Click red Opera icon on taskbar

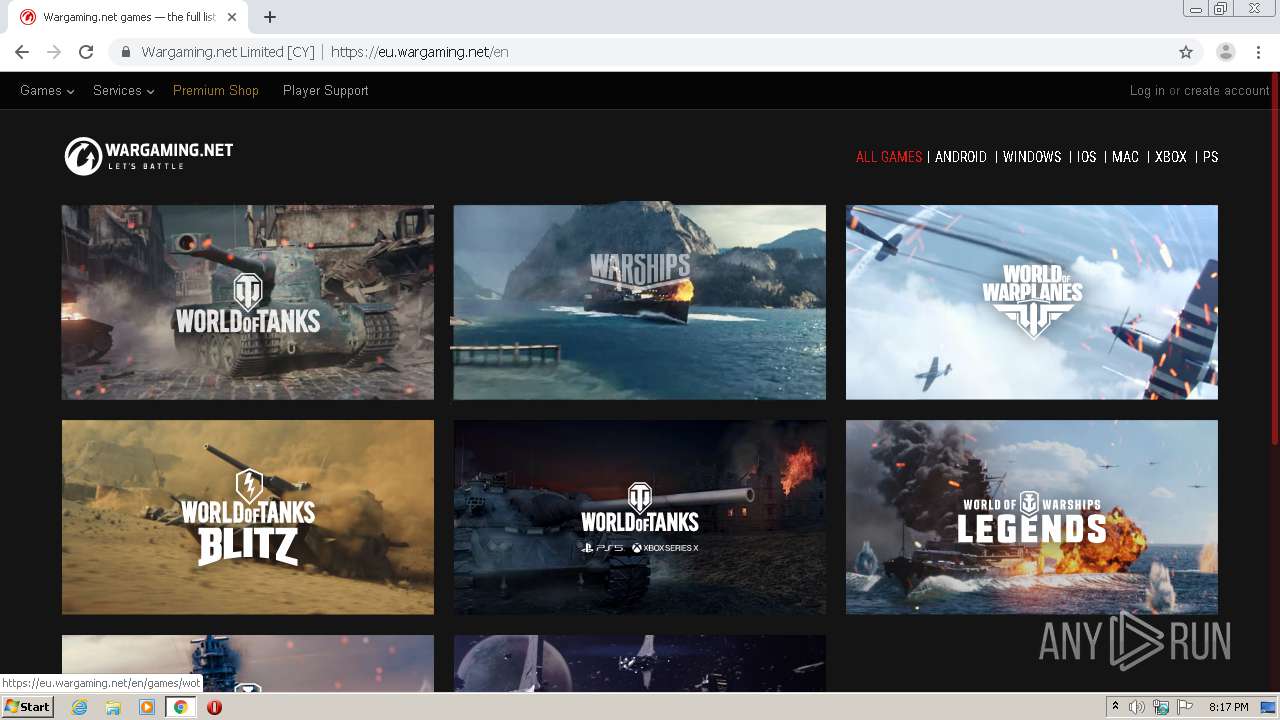point(214,707)
